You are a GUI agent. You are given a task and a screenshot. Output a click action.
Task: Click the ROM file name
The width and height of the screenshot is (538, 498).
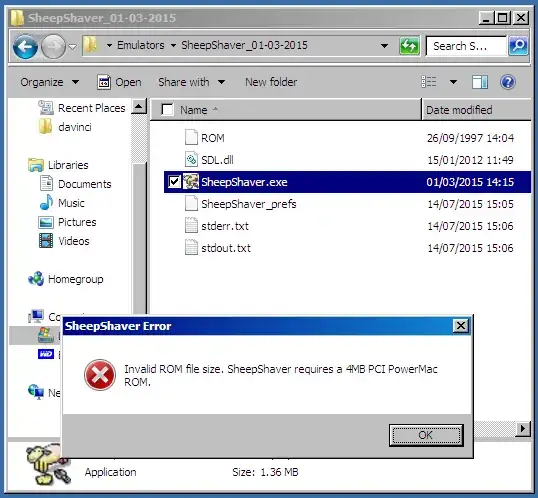(x=213, y=138)
